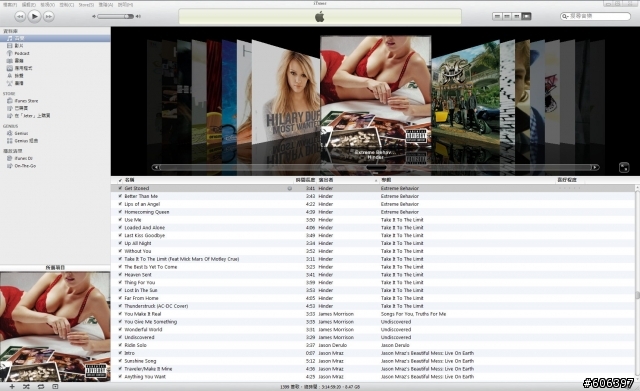Click the volume slider
The height and width of the screenshot is (391, 640).
[115, 16]
